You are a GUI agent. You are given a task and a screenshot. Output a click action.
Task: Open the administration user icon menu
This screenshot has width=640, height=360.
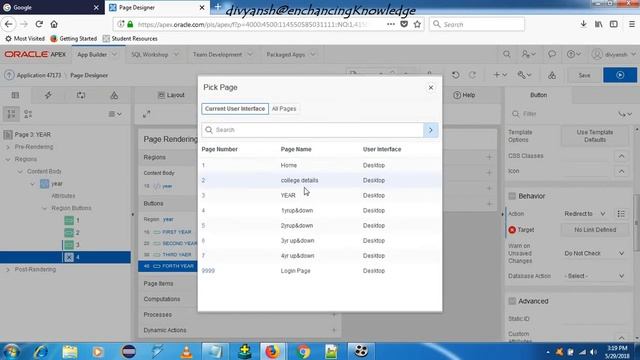coord(529,54)
